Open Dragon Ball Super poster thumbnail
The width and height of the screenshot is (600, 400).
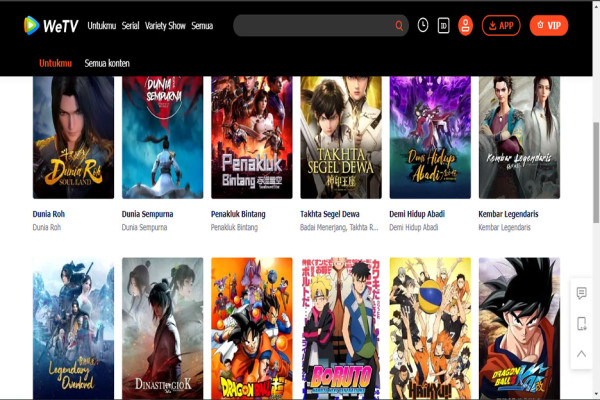(x=252, y=328)
